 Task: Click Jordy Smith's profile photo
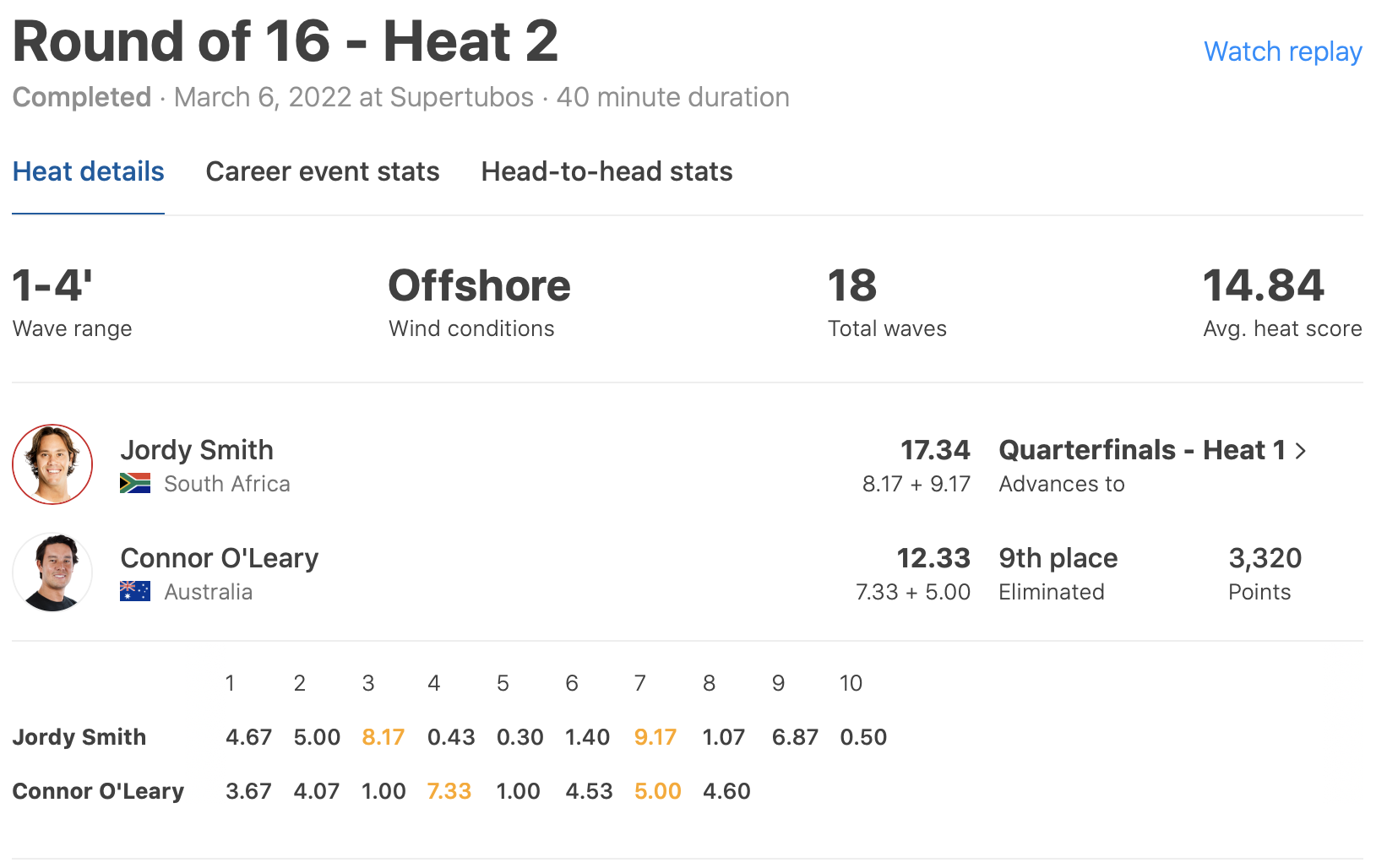click(52, 464)
